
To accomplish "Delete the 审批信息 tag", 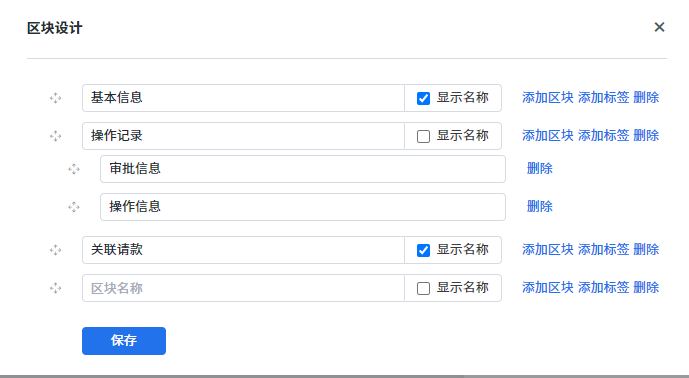I will click(x=540, y=168).
